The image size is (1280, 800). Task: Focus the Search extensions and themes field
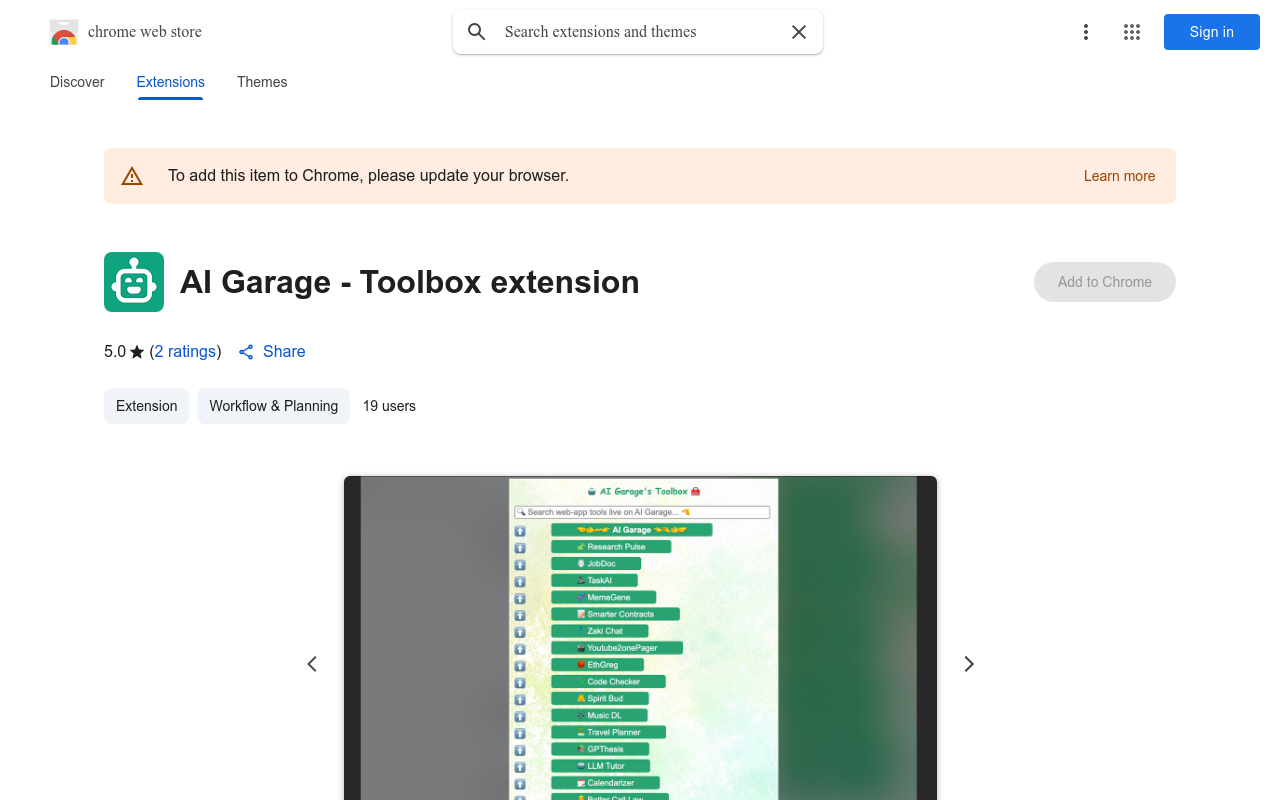click(x=640, y=32)
